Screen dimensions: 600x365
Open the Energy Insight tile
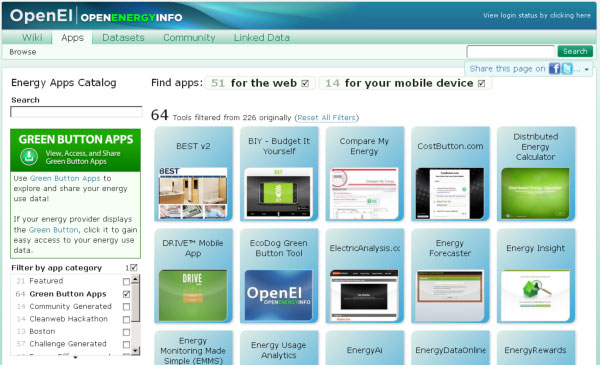pos(536,276)
